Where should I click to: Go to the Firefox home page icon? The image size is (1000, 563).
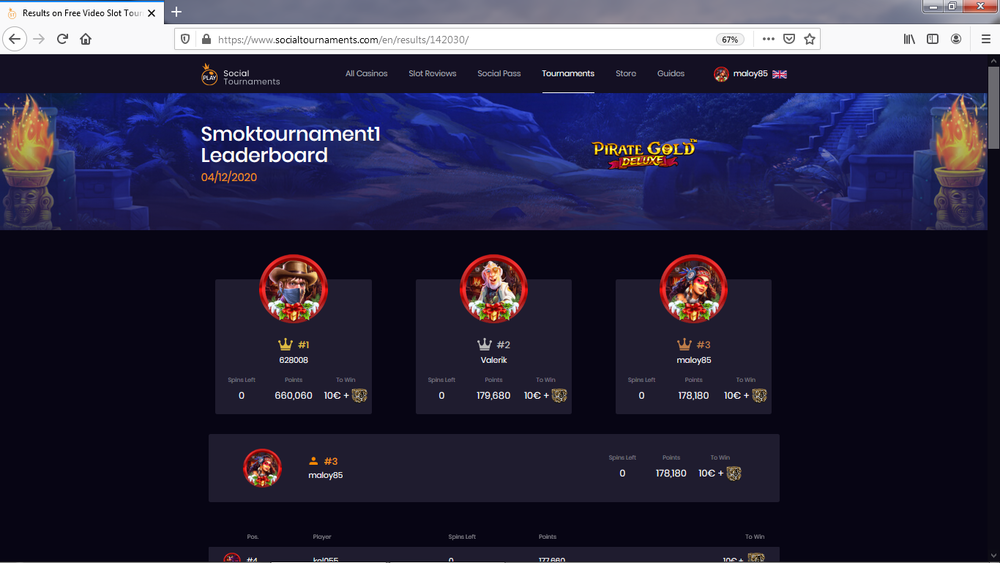[85, 39]
